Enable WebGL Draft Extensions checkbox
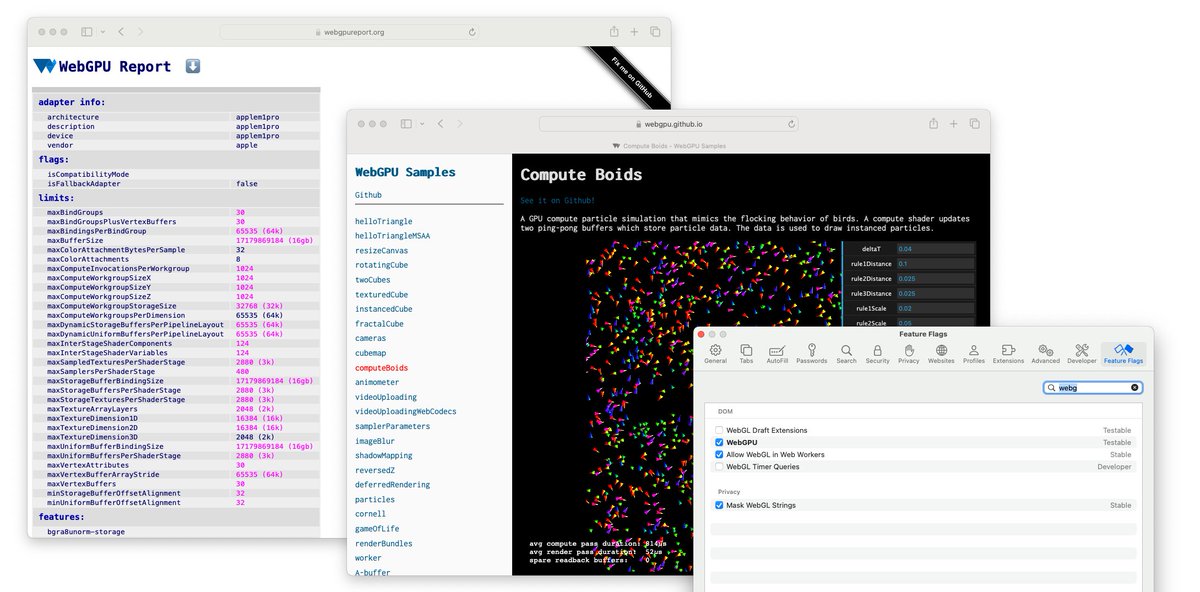This screenshot has width=1200, height=592. [x=719, y=430]
